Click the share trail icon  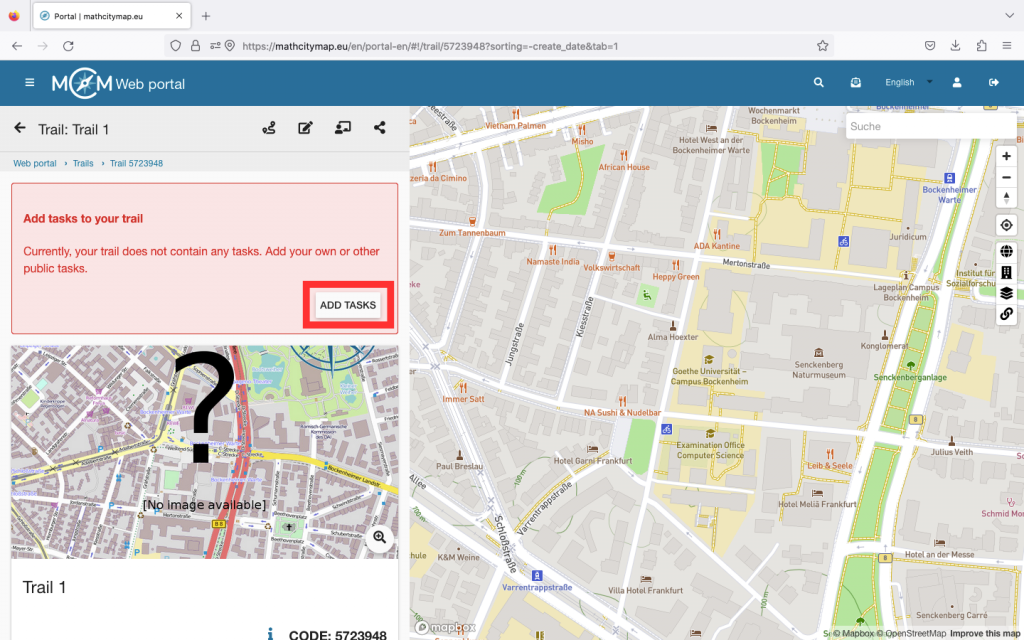pos(380,128)
